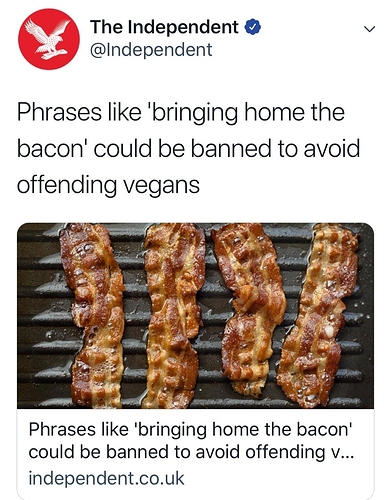
Task: Select the tweet's first line 'Phrases like'
Action: point(79,112)
